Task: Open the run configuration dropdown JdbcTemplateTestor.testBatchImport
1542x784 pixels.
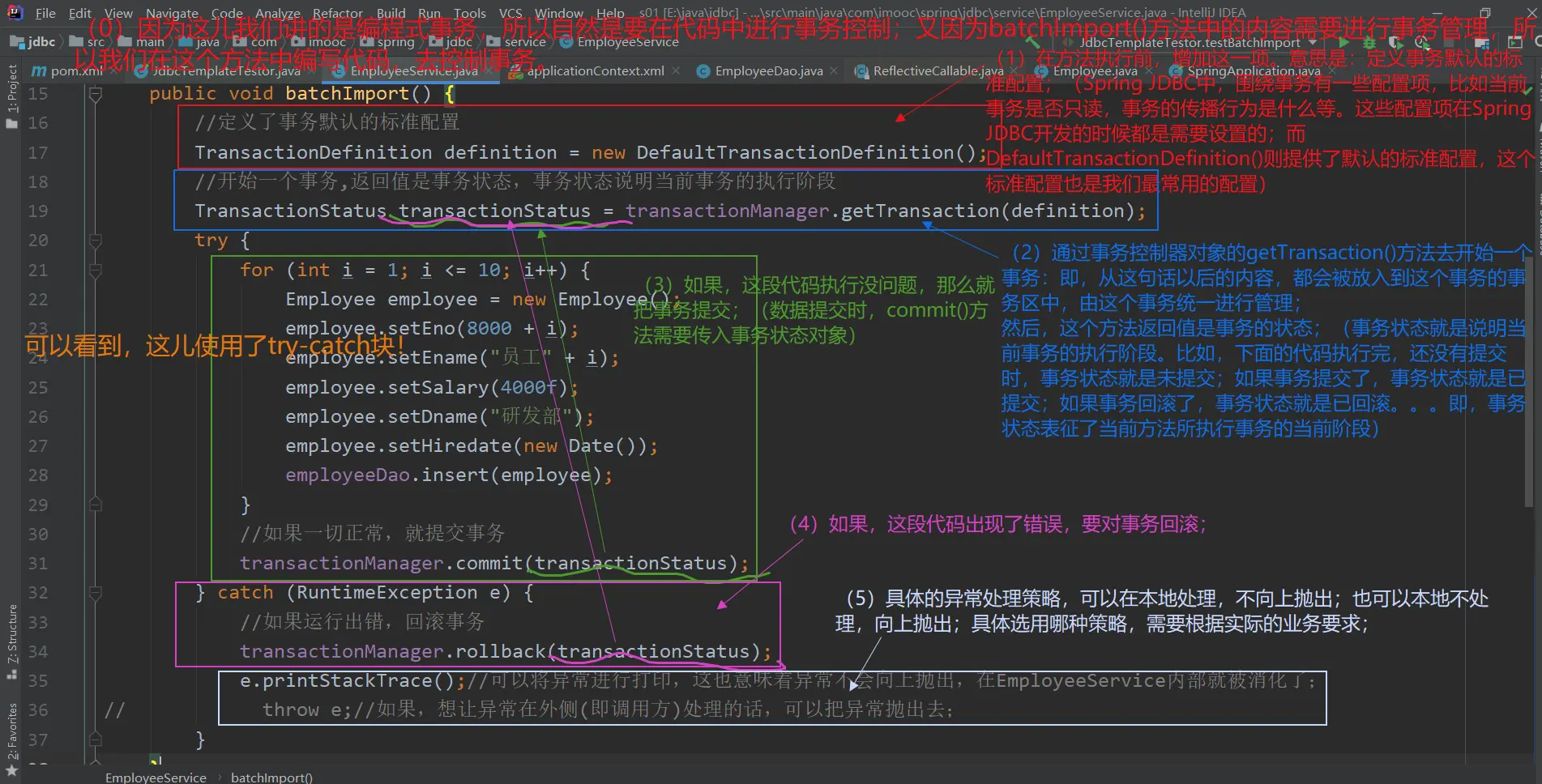Action: pos(1190,43)
